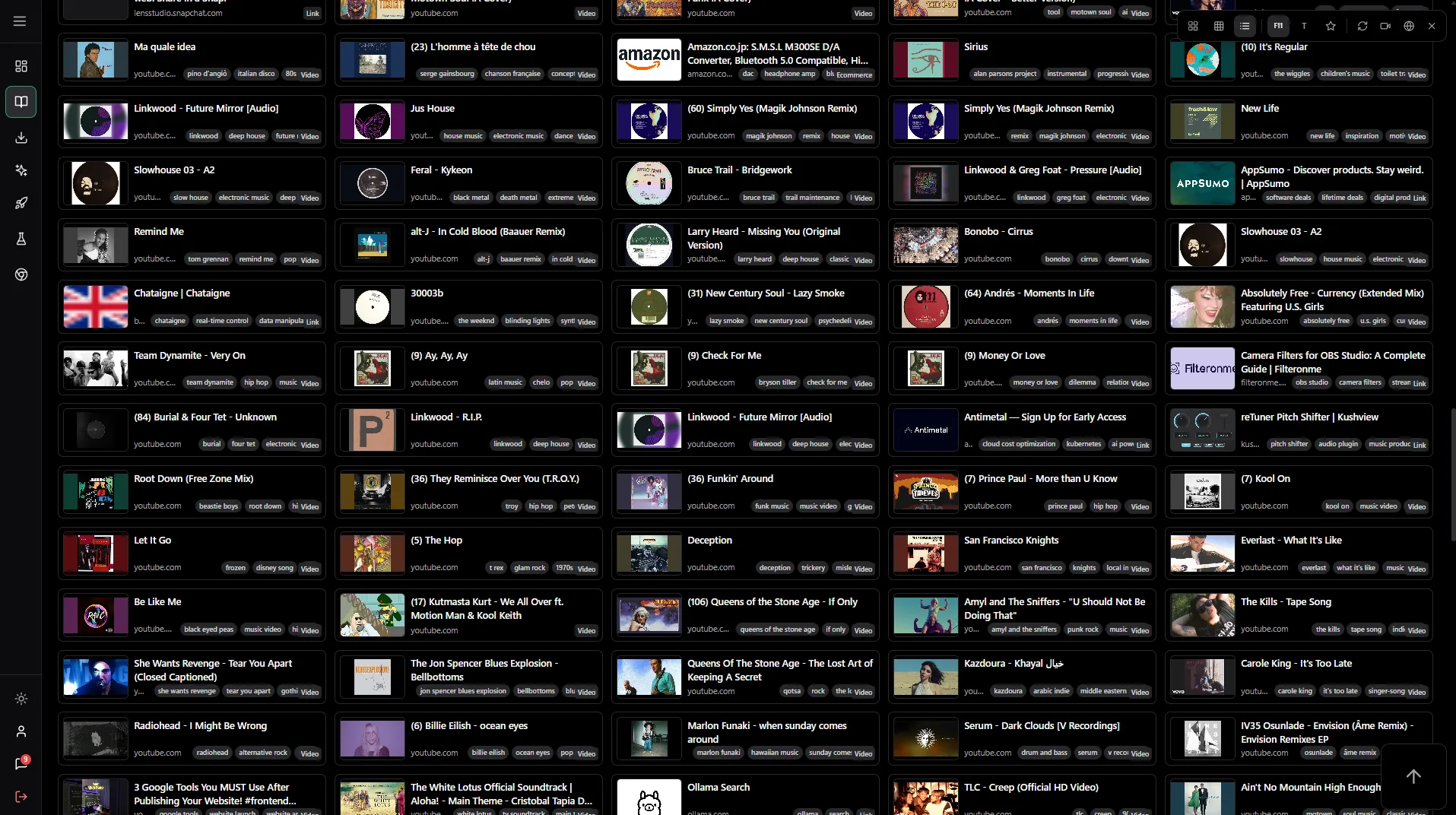Click the refresh sync icon in toolbar
This screenshot has width=1456, height=815.
pos(1362,26)
